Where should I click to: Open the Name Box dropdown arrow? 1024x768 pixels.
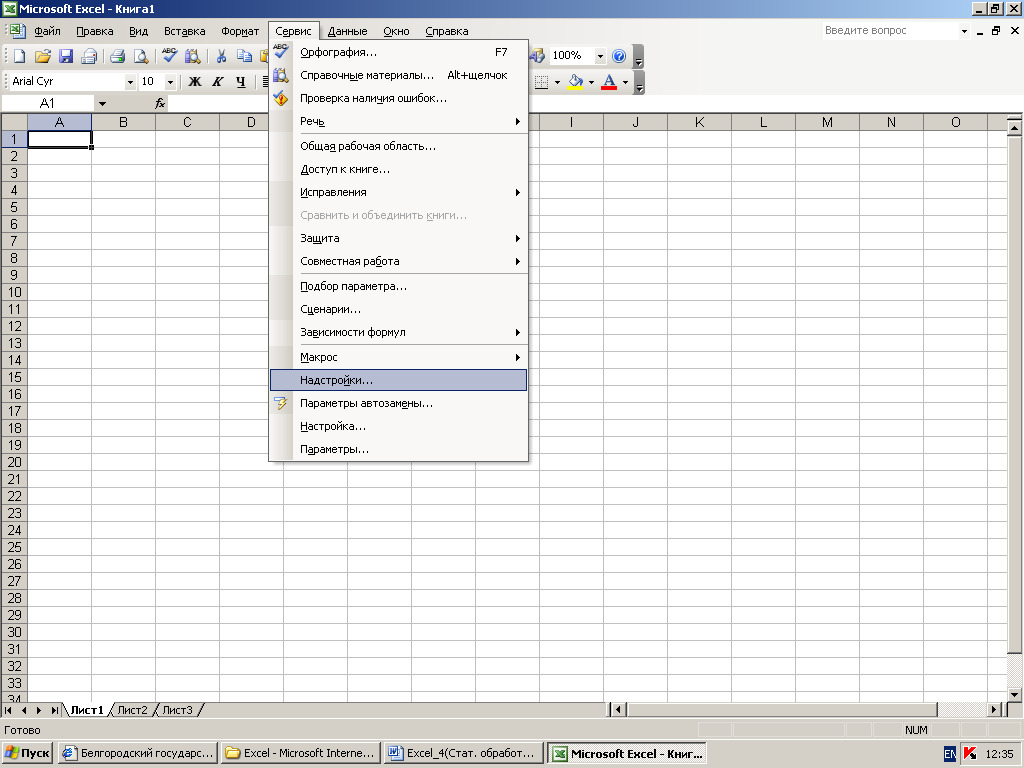tap(102, 103)
